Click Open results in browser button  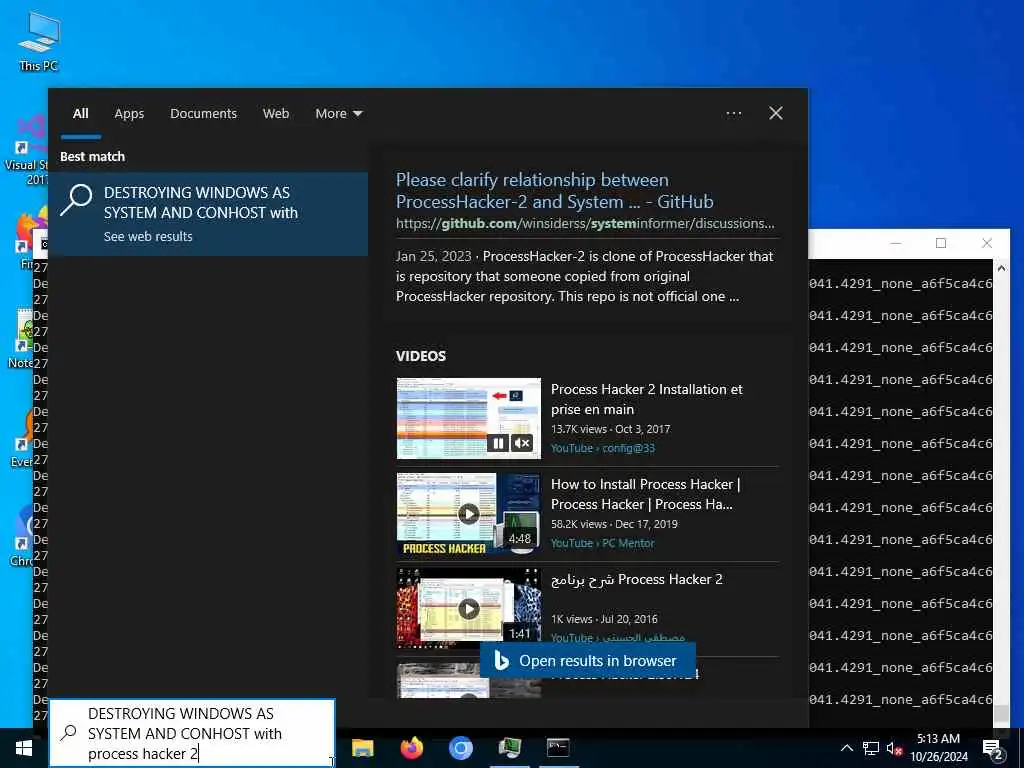(588, 661)
